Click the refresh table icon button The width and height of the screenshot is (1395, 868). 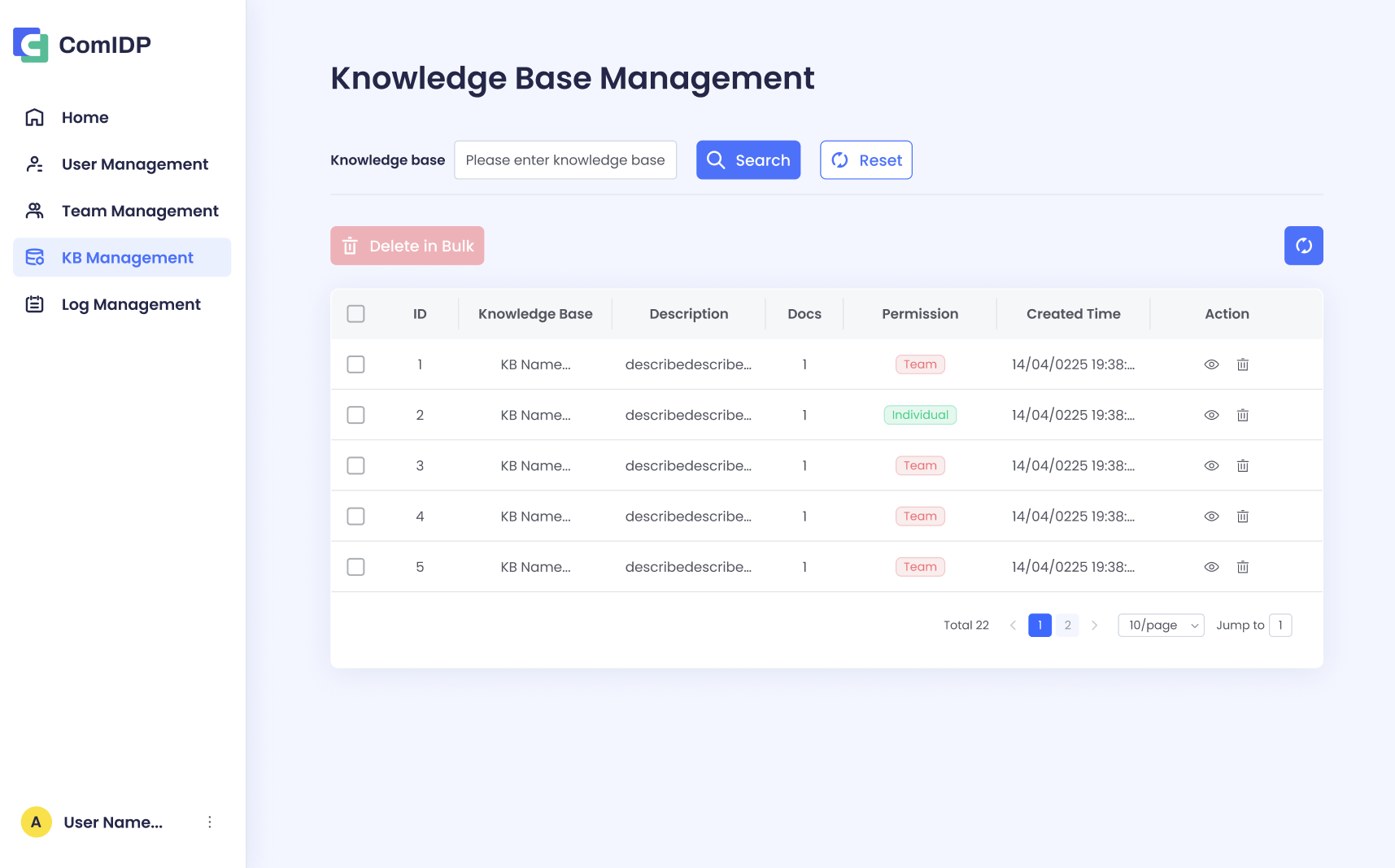[x=1303, y=246]
